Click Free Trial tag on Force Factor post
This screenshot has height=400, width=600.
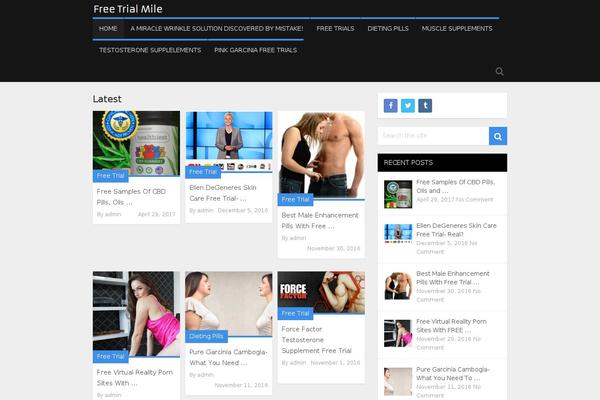click(295, 313)
